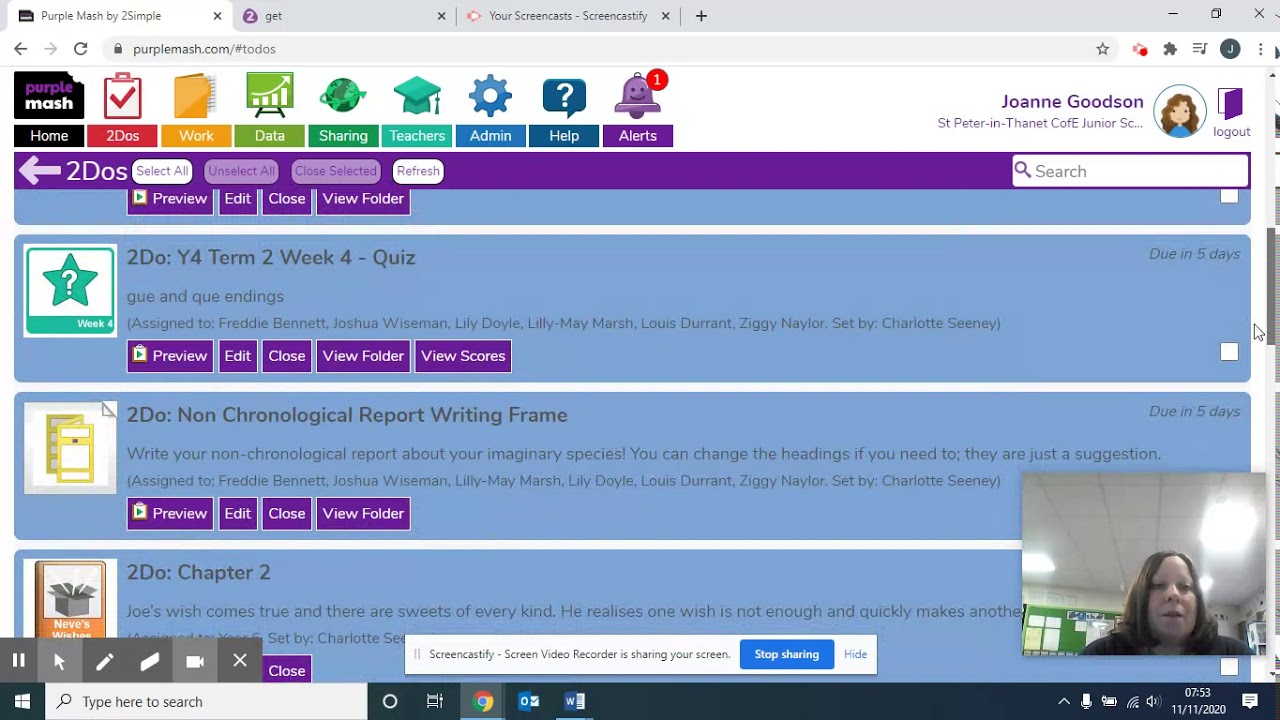
Task: Open Word from the taskbar
Action: (575, 701)
